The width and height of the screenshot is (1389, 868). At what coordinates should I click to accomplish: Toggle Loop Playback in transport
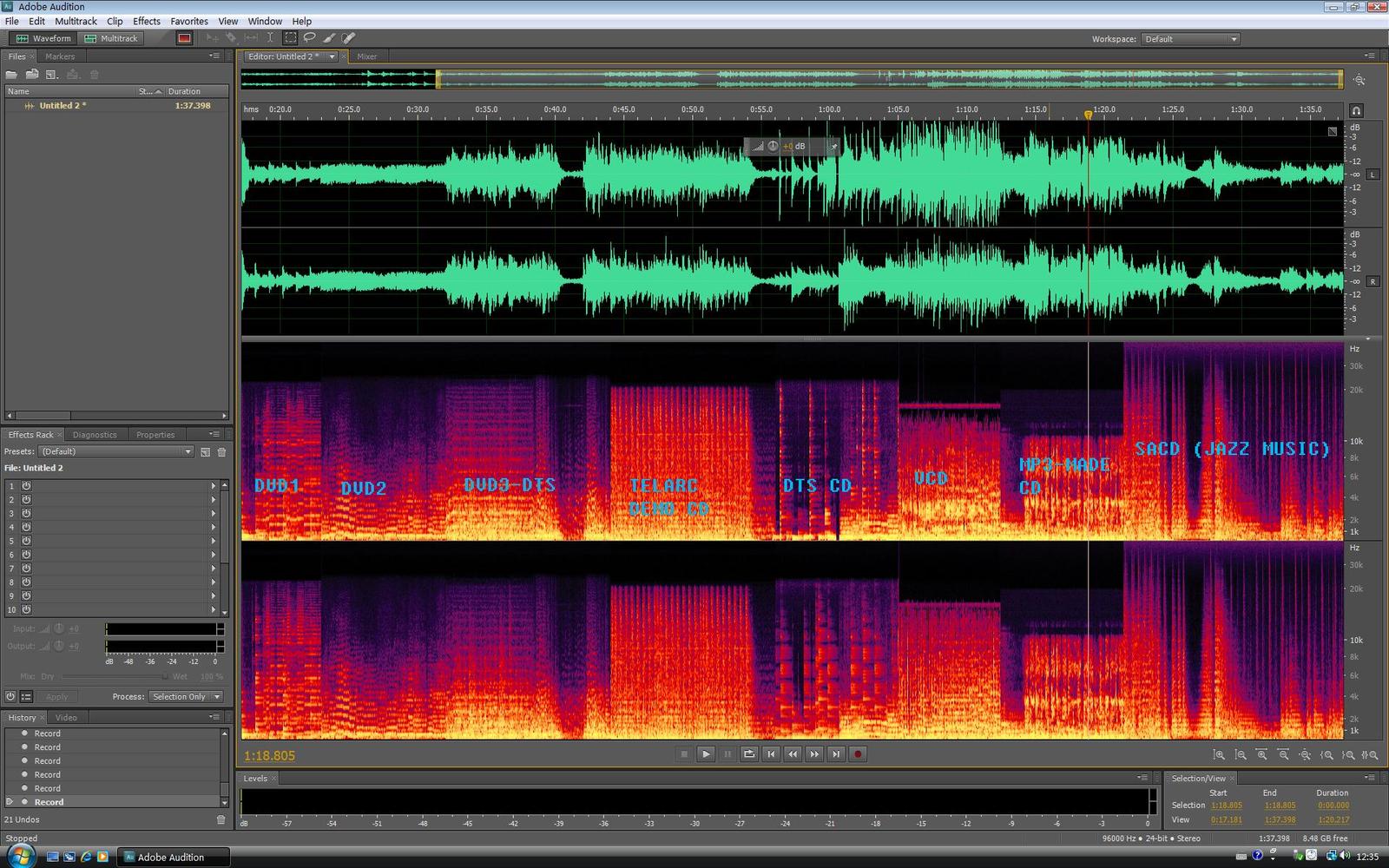pyautogui.click(x=749, y=754)
